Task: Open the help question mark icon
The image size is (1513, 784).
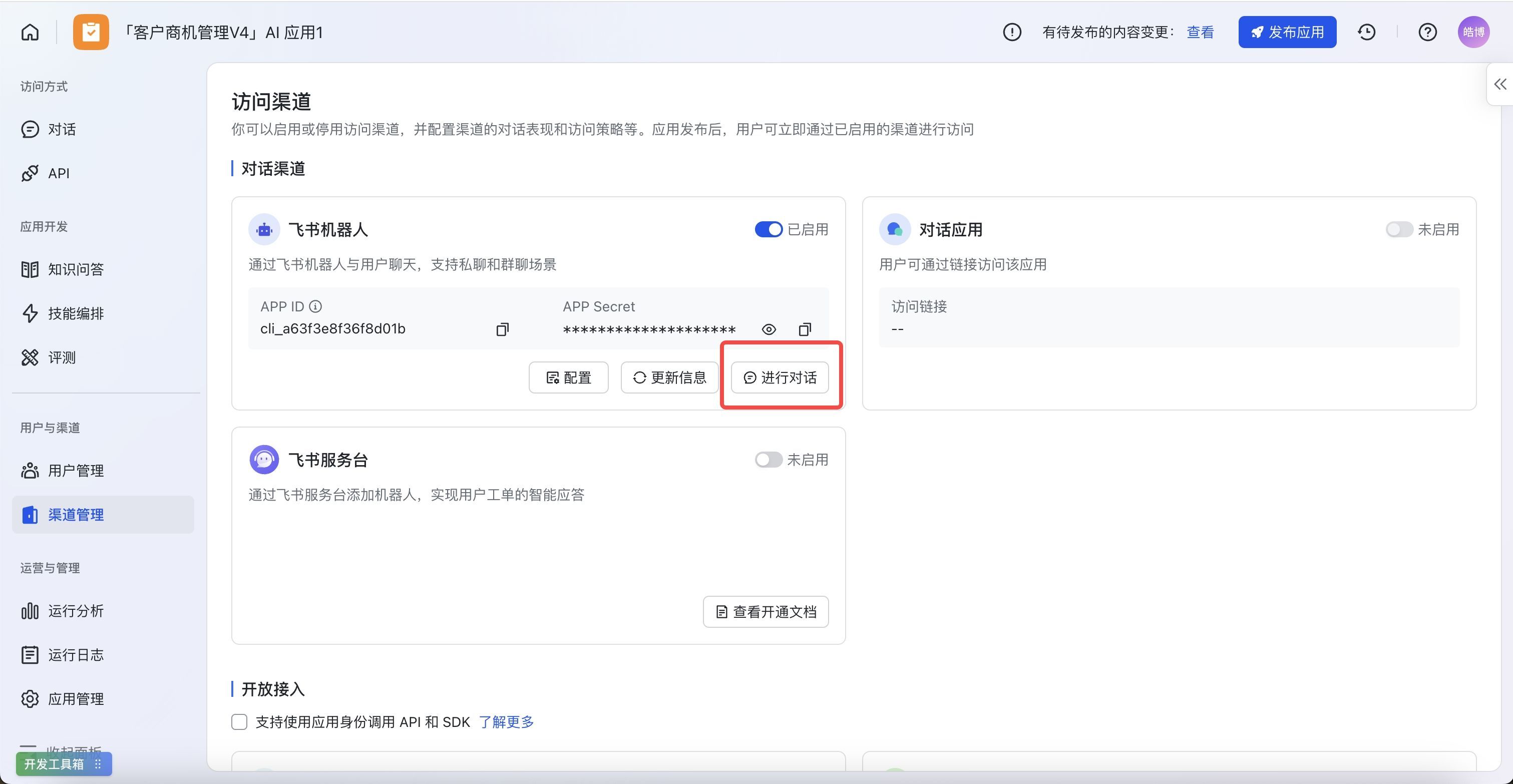Action: pos(1427,32)
